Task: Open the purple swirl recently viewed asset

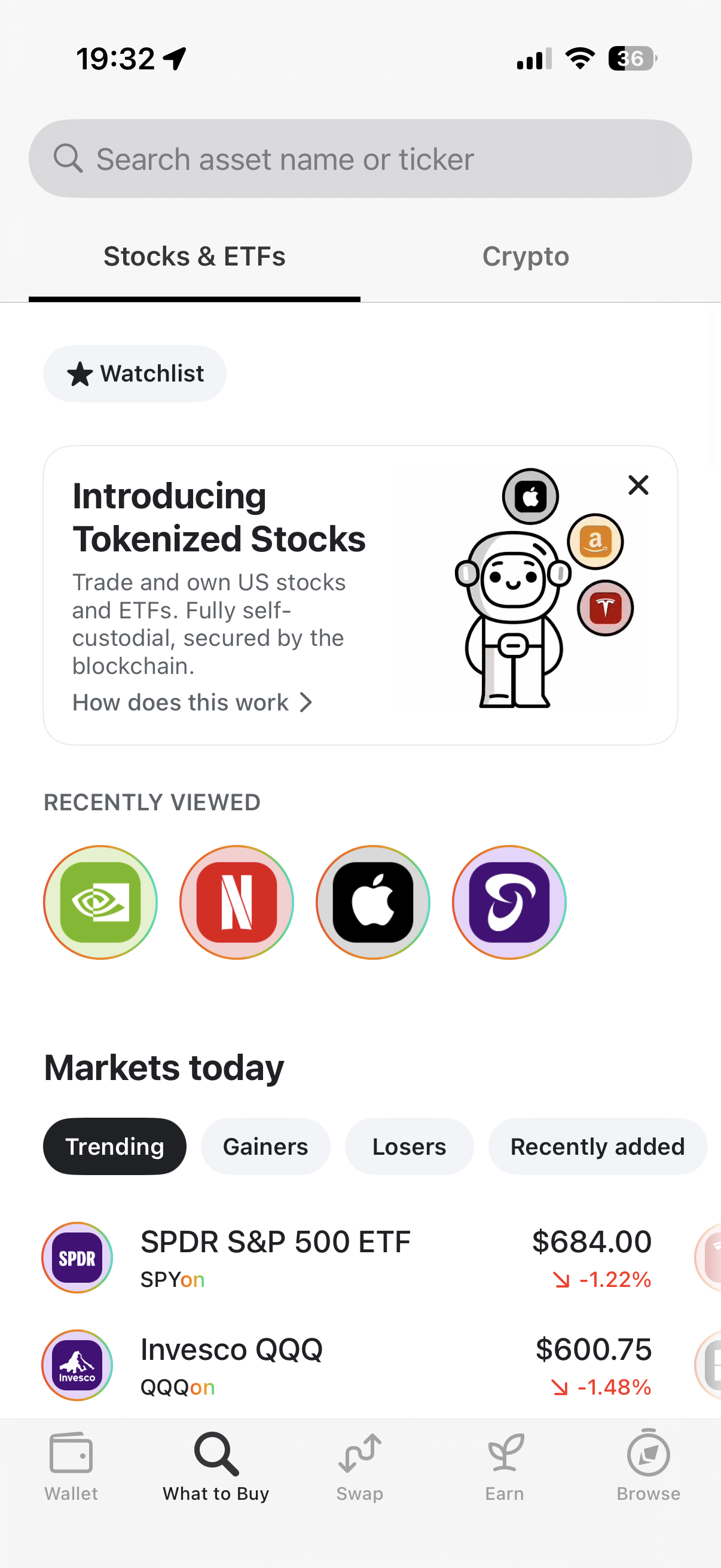Action: click(x=509, y=901)
